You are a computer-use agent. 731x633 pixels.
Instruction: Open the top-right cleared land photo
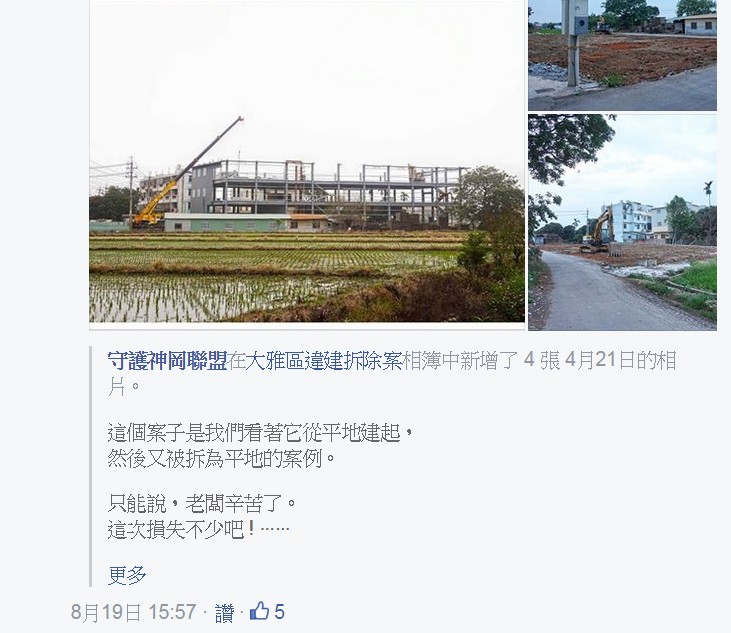point(622,55)
